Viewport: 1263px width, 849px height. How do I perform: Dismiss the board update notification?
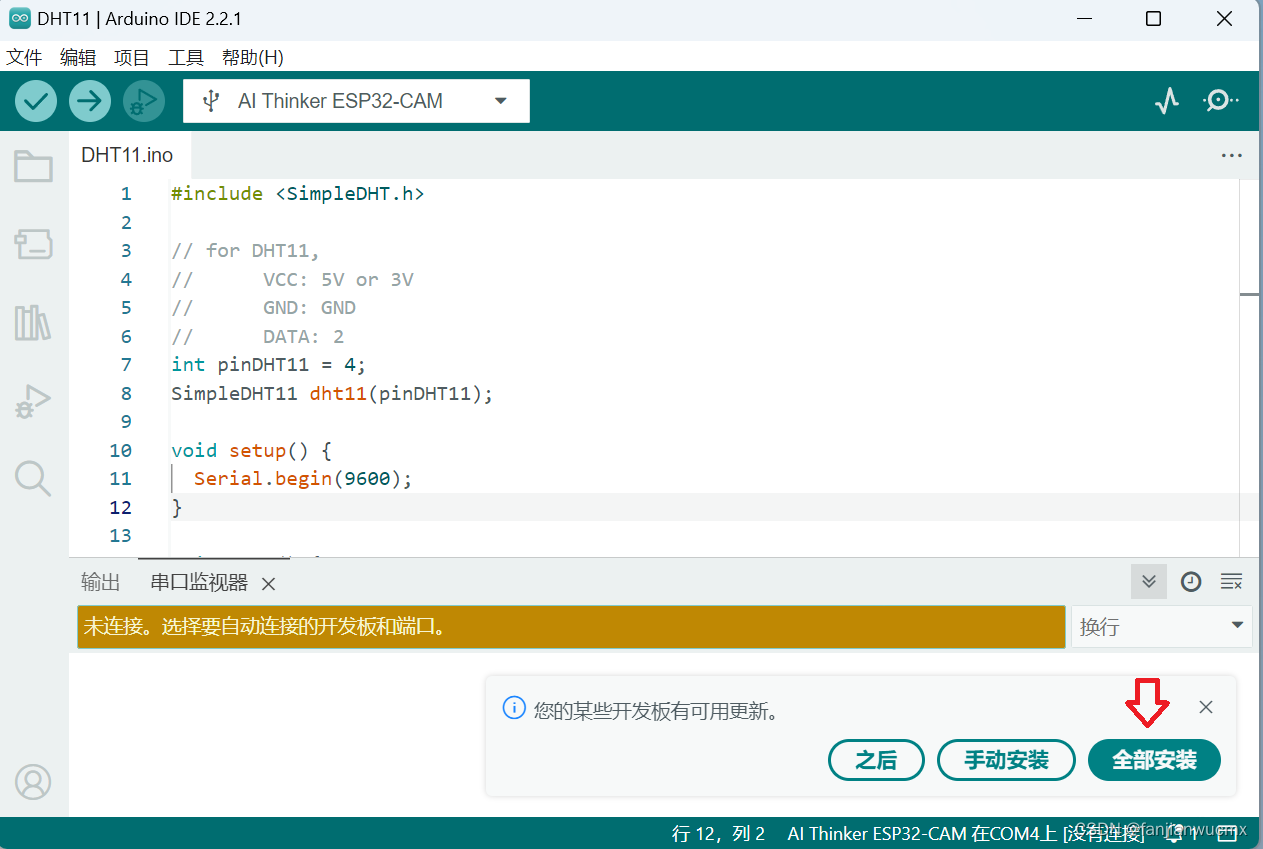[x=1206, y=707]
